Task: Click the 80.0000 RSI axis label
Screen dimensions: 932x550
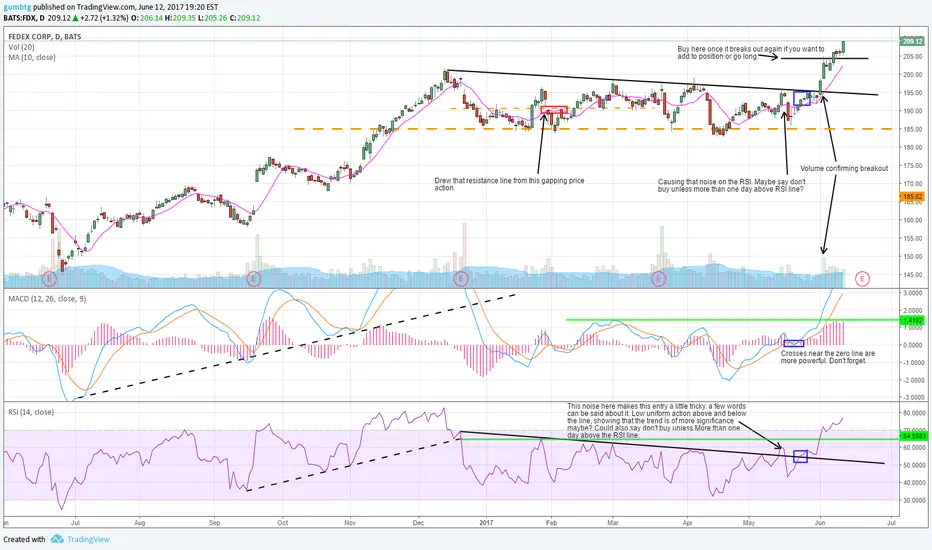Action: pyautogui.click(x=913, y=413)
